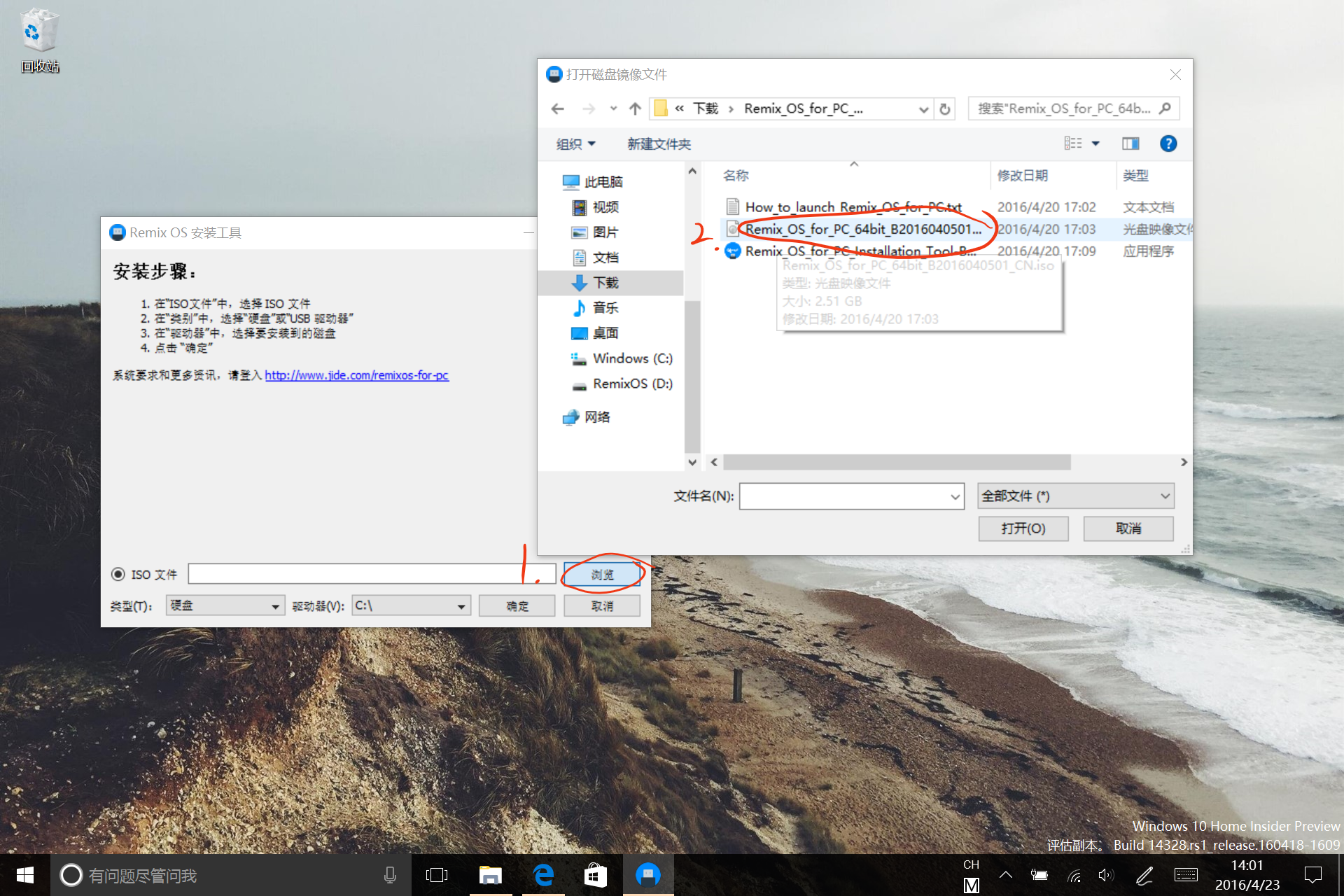Show hidden system tray icons
This screenshot has height=896, width=1344.
pyautogui.click(x=1006, y=875)
